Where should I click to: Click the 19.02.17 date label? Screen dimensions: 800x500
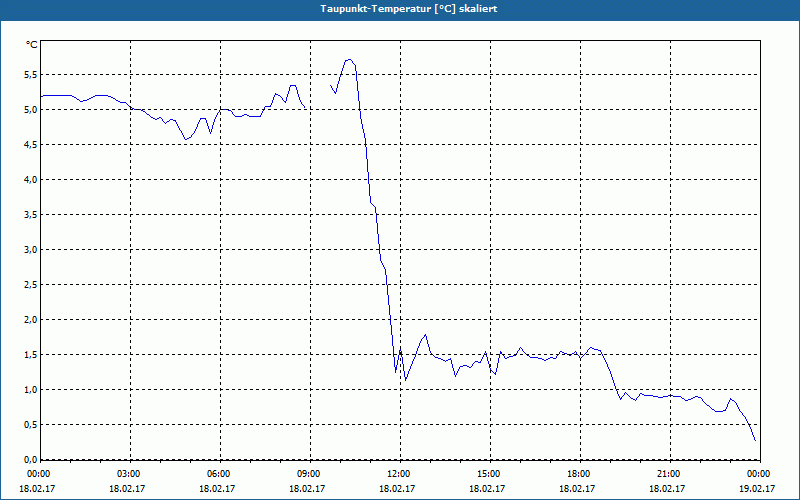(757, 489)
